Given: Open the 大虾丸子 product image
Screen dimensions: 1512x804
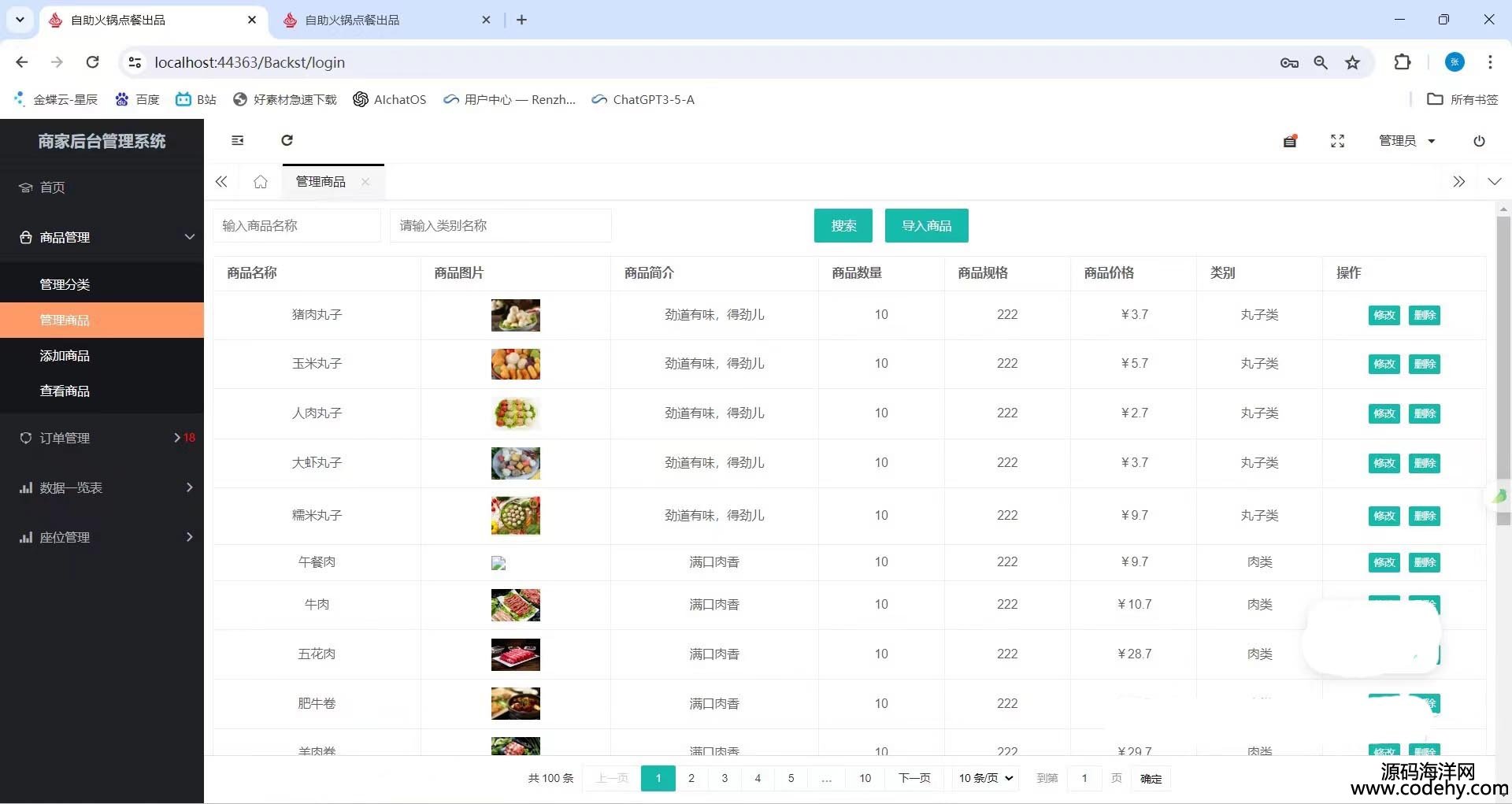Looking at the screenshot, I should tap(516, 464).
